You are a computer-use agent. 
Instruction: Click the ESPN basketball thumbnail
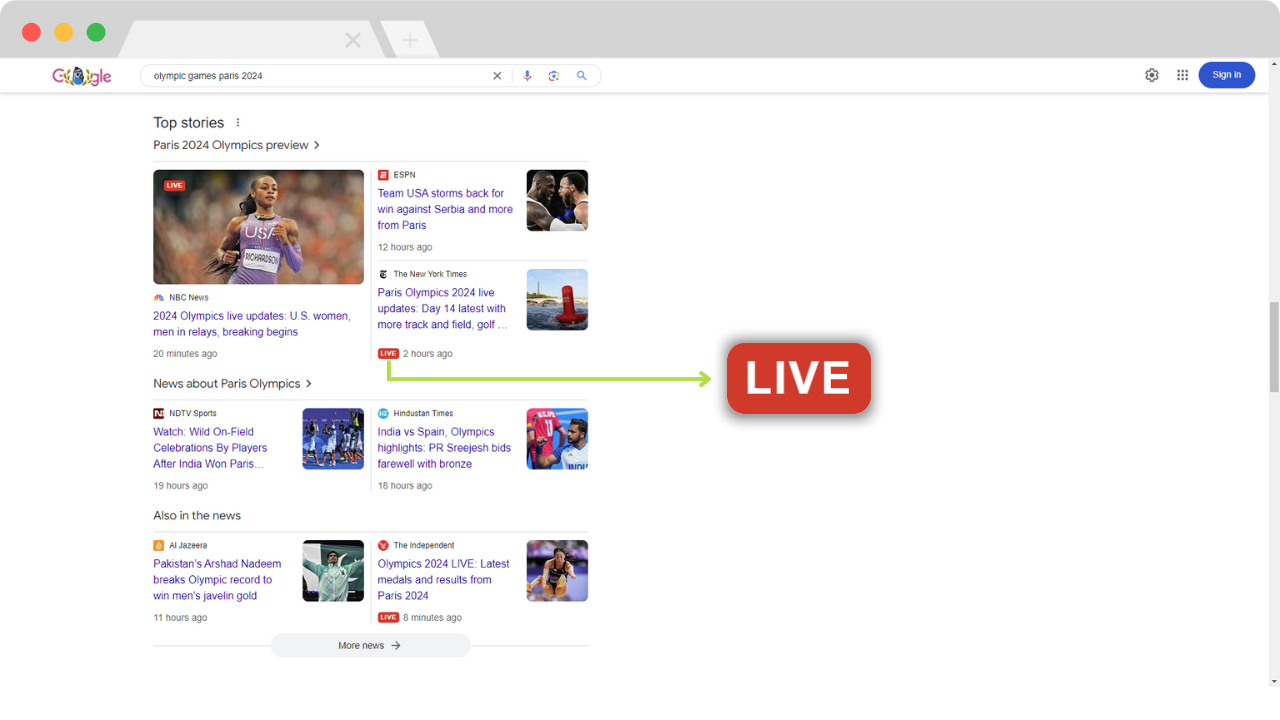(557, 200)
